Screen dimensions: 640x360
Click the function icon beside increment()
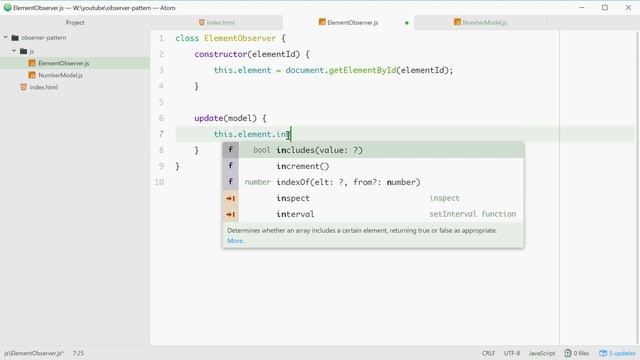pos(231,166)
